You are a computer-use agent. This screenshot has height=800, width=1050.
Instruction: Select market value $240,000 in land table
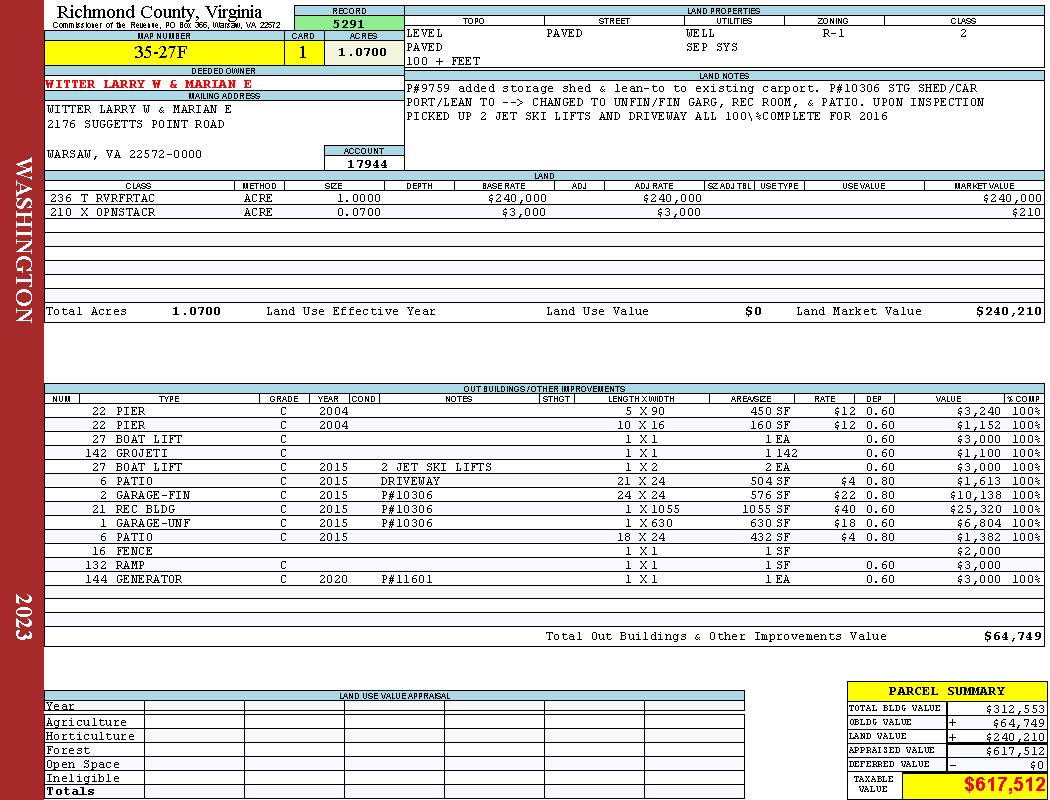pos(1012,198)
